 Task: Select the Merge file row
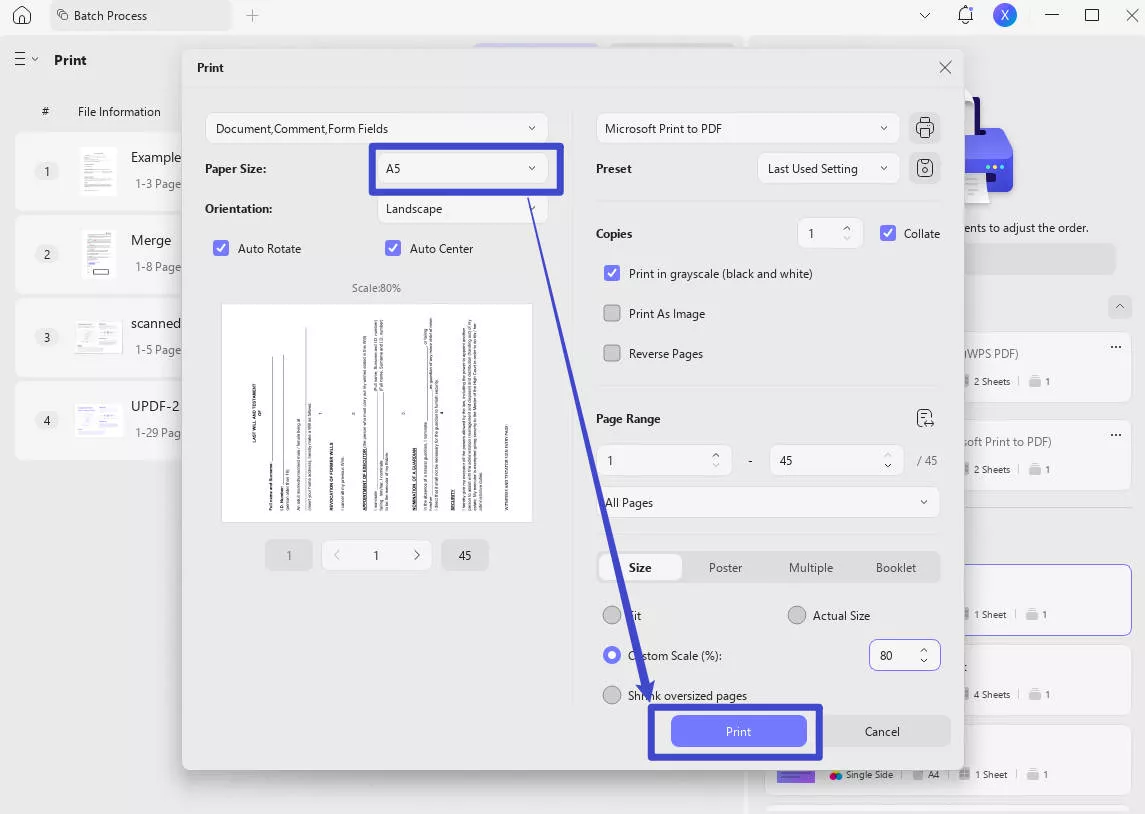point(98,255)
